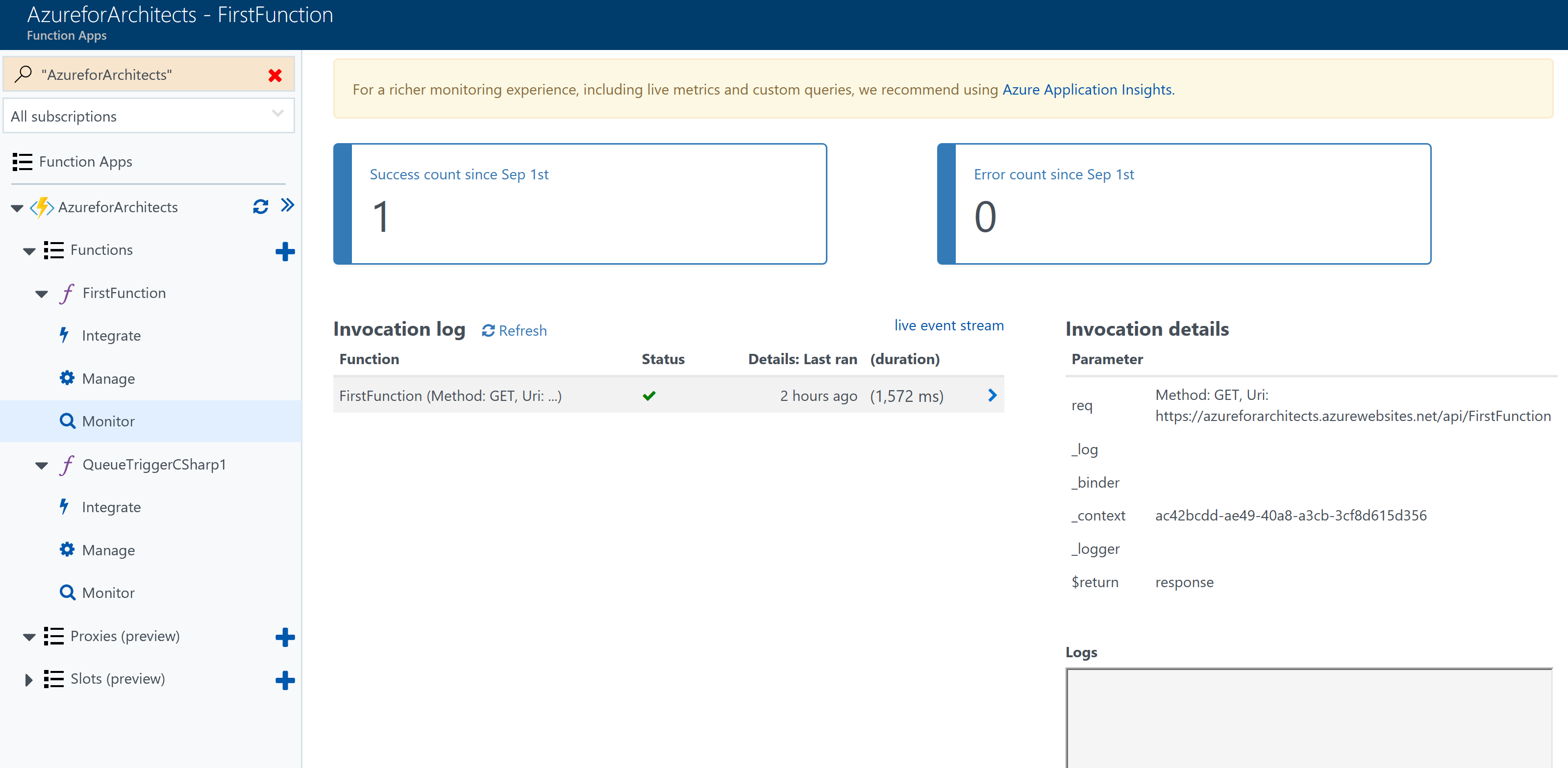
Task: Click Error count since Sep 1st card
Action: pyautogui.click(x=1184, y=204)
